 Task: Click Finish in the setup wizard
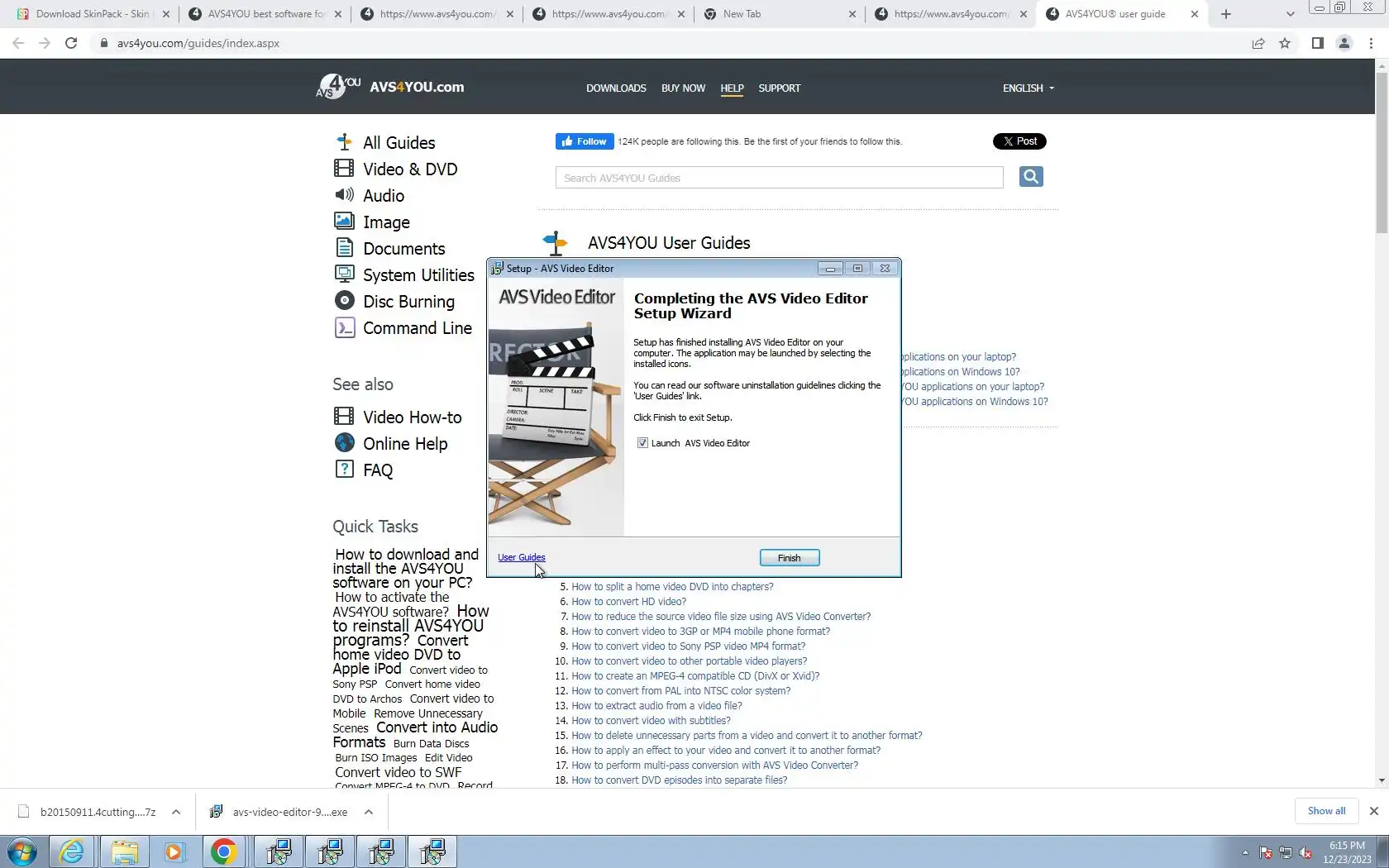[x=790, y=558]
